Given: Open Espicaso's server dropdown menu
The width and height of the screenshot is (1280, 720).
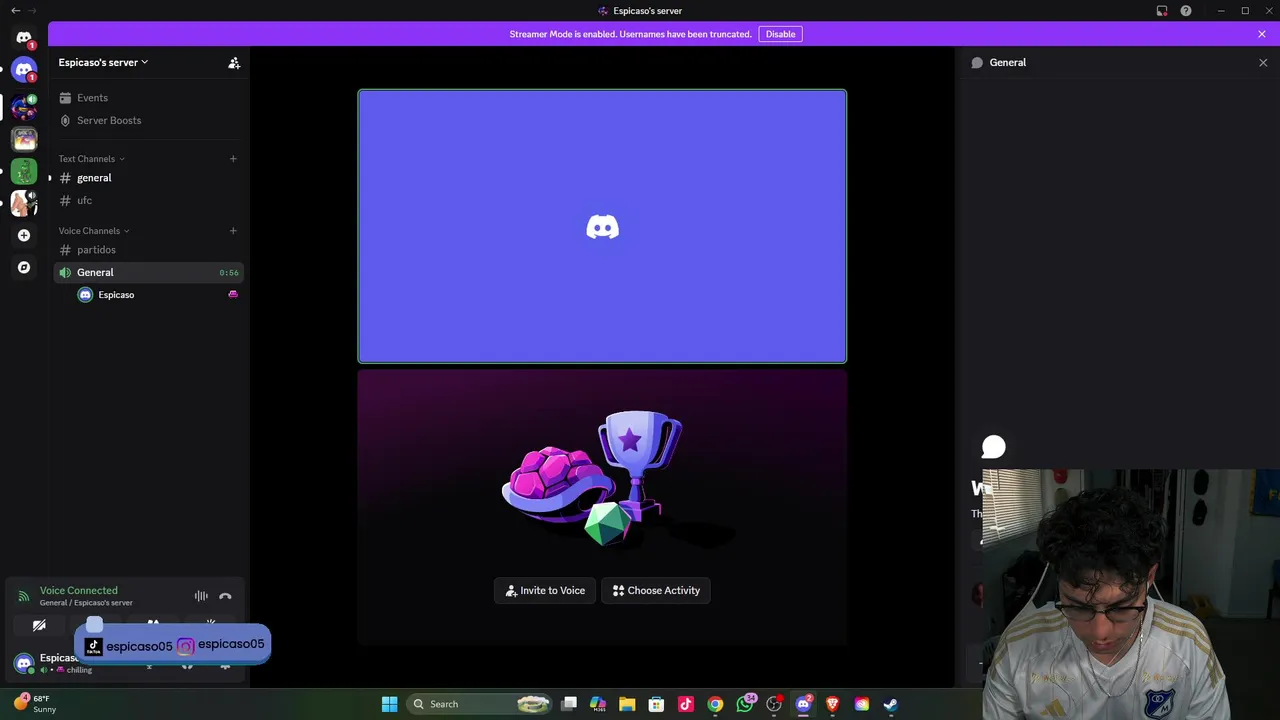Looking at the screenshot, I should (103, 63).
